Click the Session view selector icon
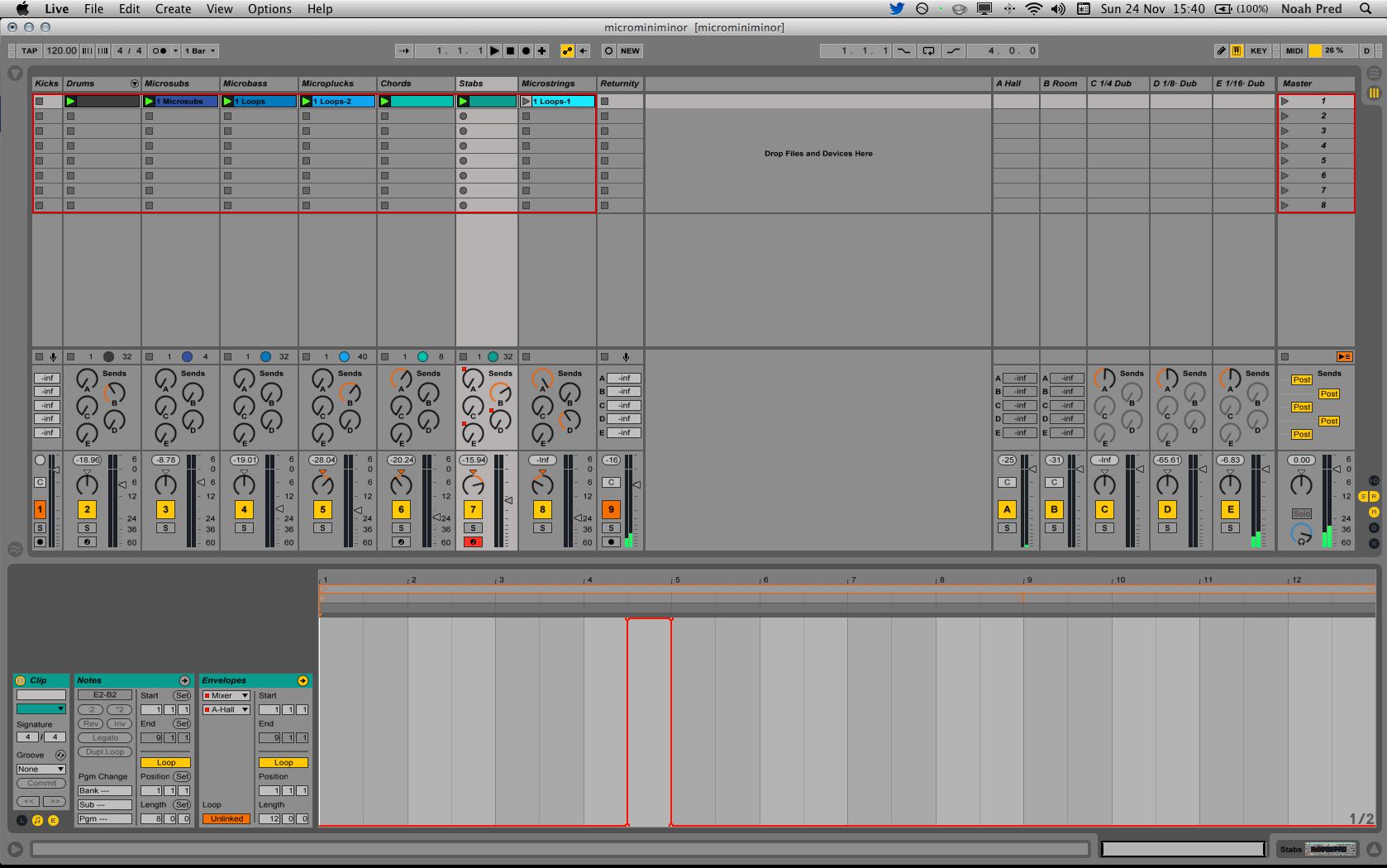The image size is (1387, 868). [x=1374, y=93]
